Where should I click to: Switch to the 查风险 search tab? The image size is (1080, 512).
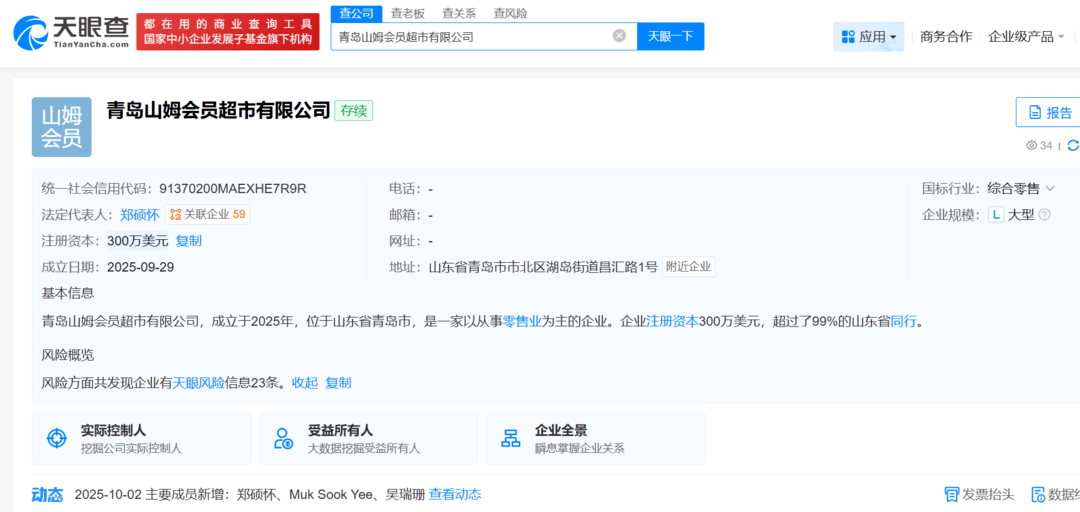pos(510,13)
